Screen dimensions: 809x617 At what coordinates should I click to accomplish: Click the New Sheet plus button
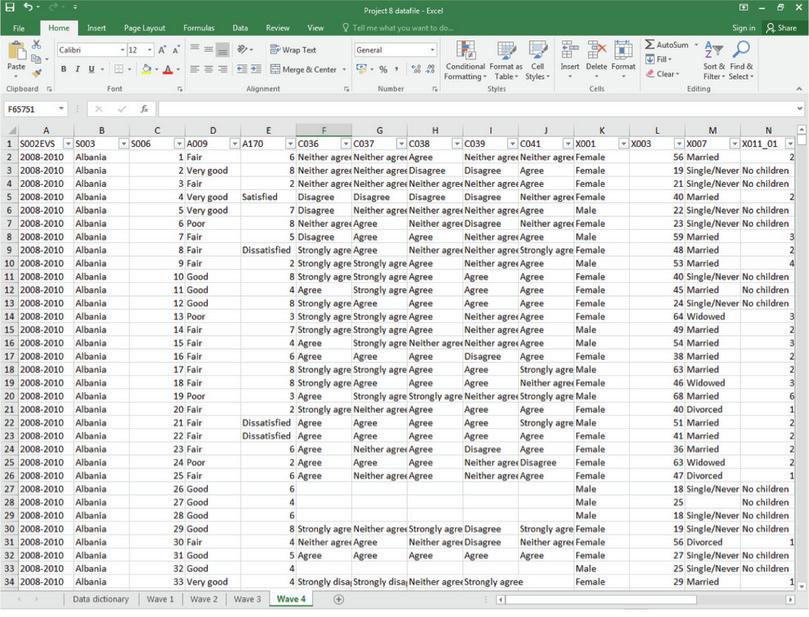pyautogui.click(x=338, y=599)
